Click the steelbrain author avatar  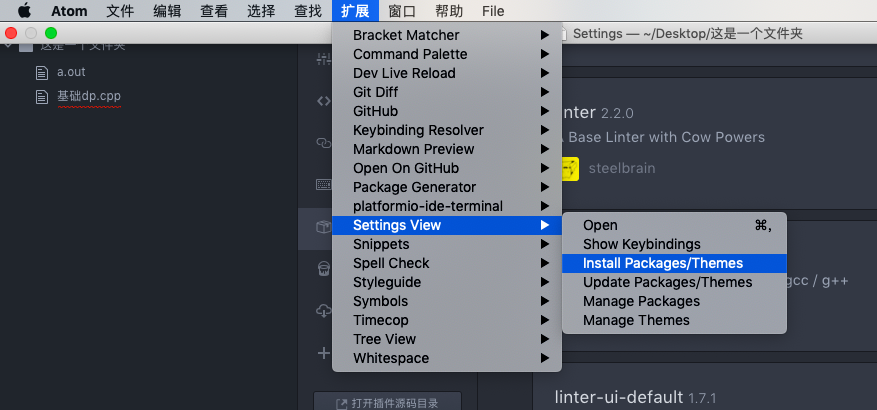pyautogui.click(x=567, y=168)
